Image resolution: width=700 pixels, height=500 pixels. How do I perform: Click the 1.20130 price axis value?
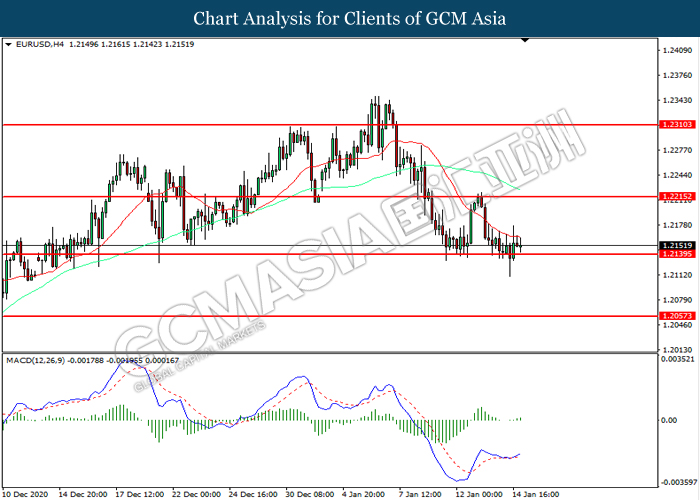coord(677,350)
